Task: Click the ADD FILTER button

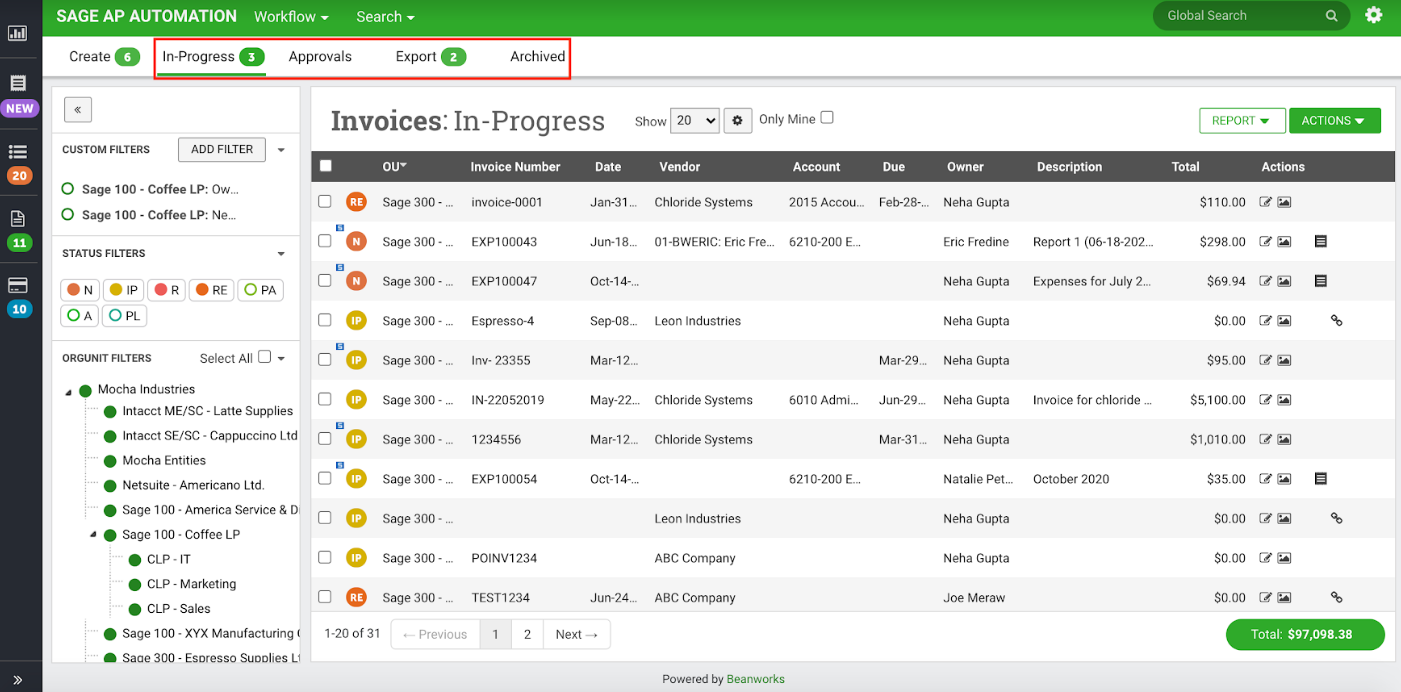Action: [x=222, y=150]
